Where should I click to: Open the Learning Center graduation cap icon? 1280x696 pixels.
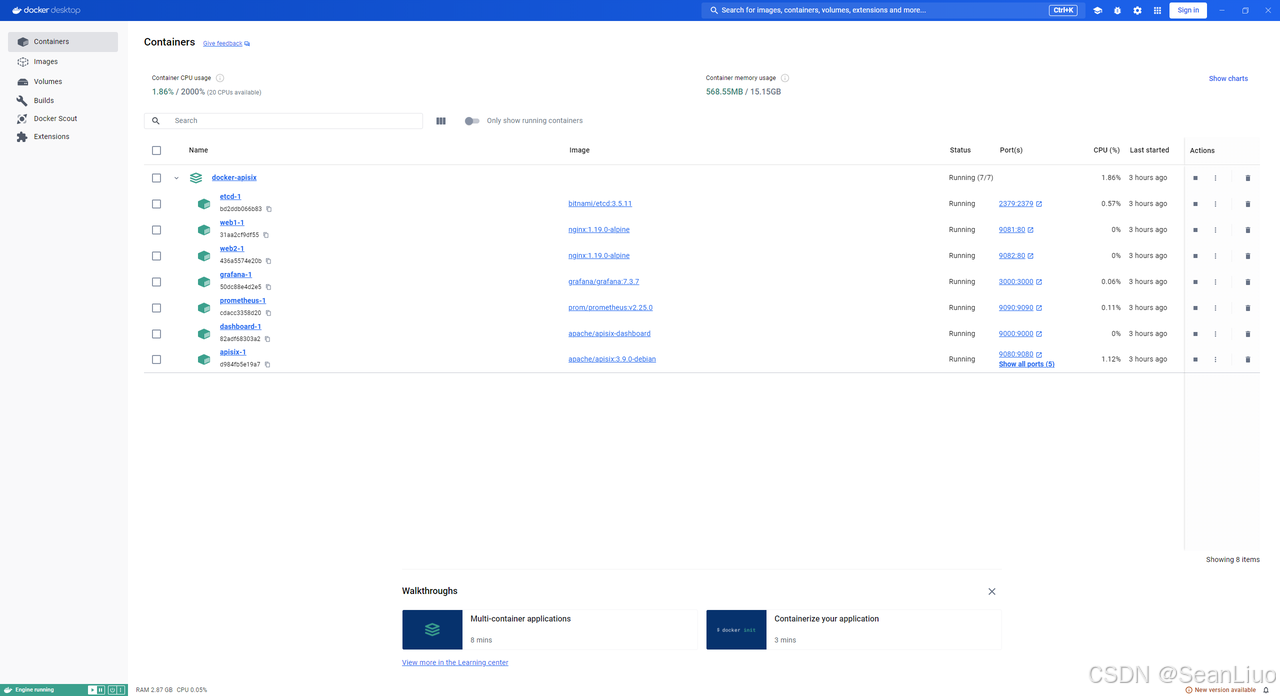tap(1097, 10)
